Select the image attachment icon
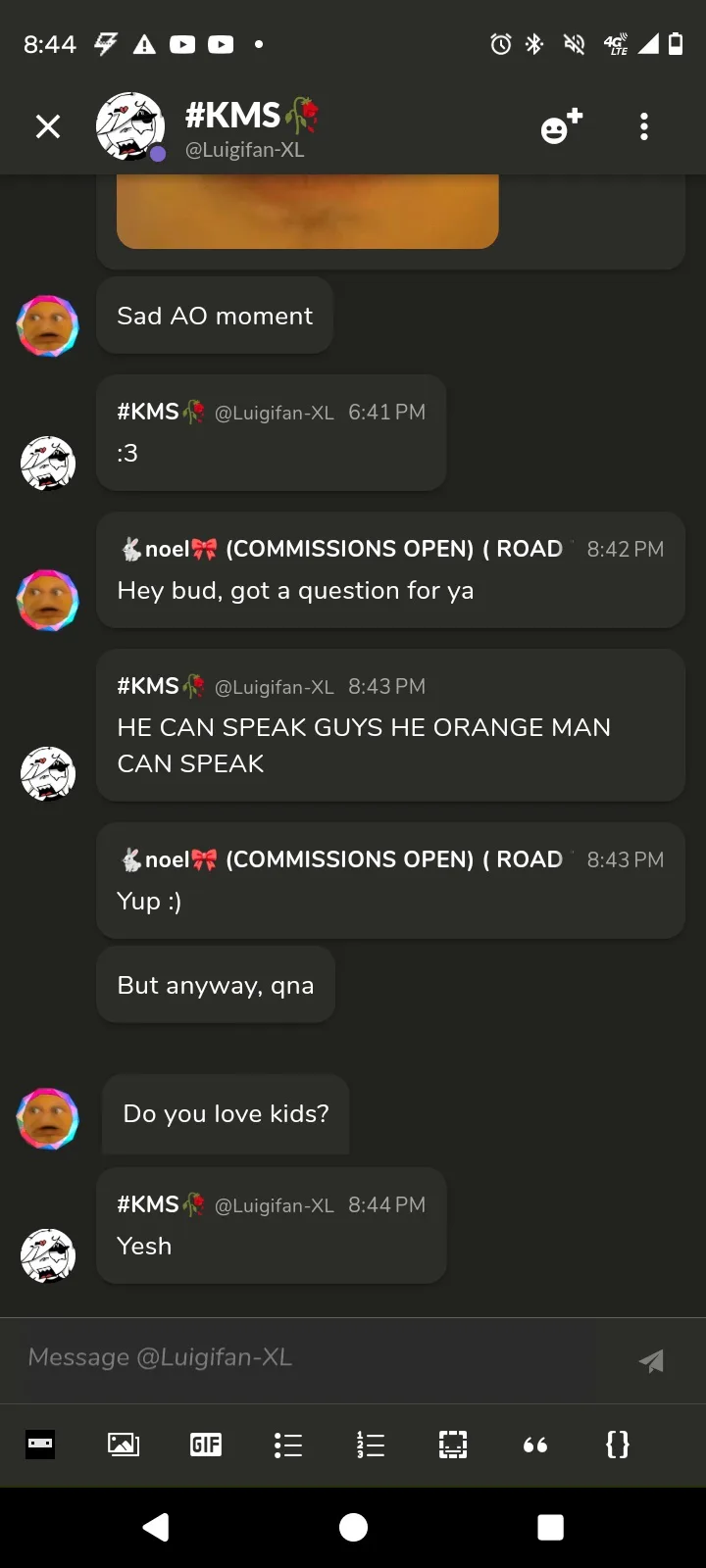 coord(124,1444)
